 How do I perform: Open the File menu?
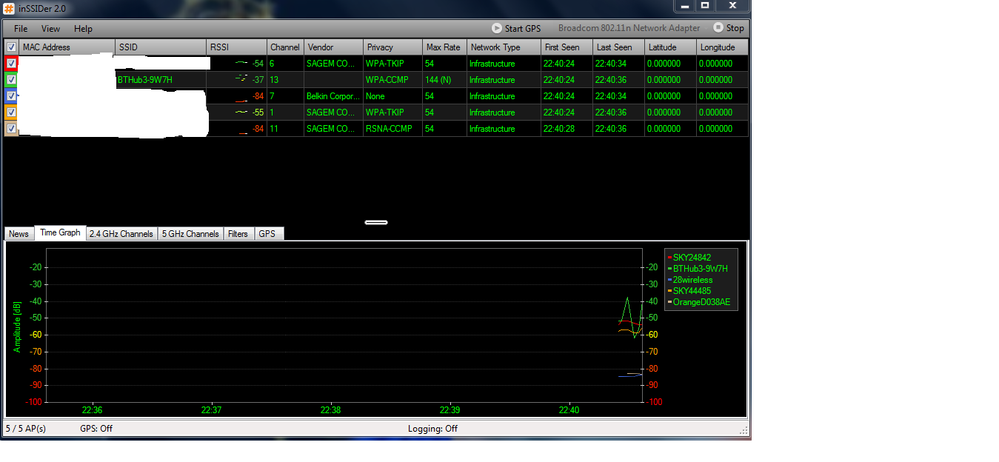coord(21,29)
